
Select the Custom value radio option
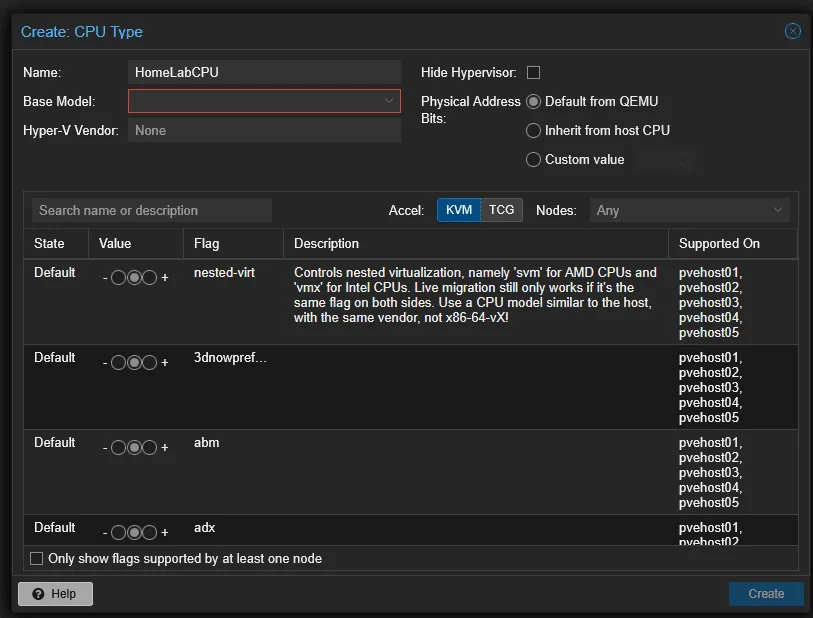[533, 159]
